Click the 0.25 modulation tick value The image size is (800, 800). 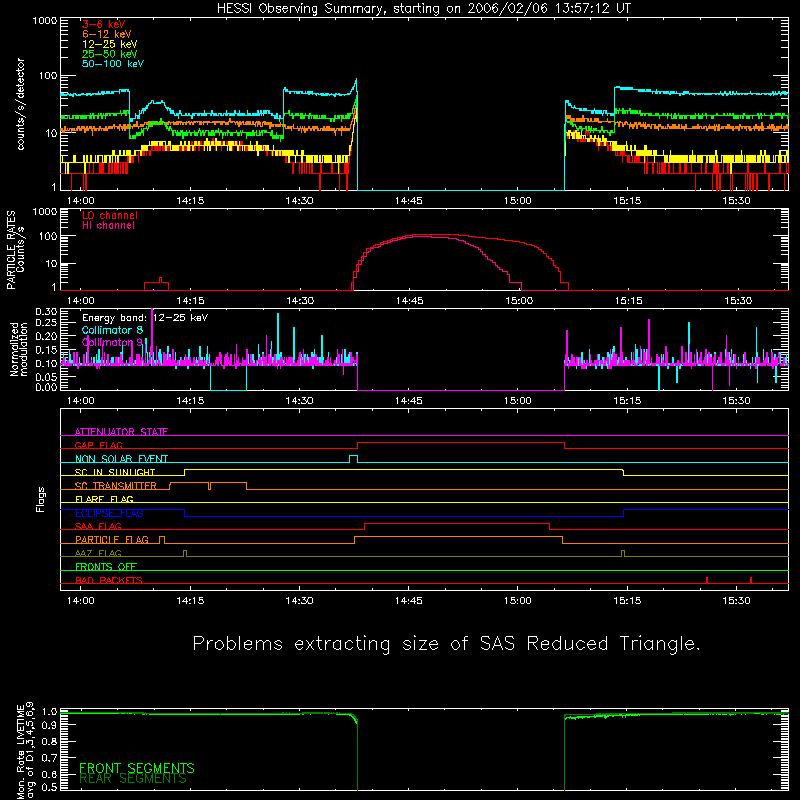click(46, 323)
